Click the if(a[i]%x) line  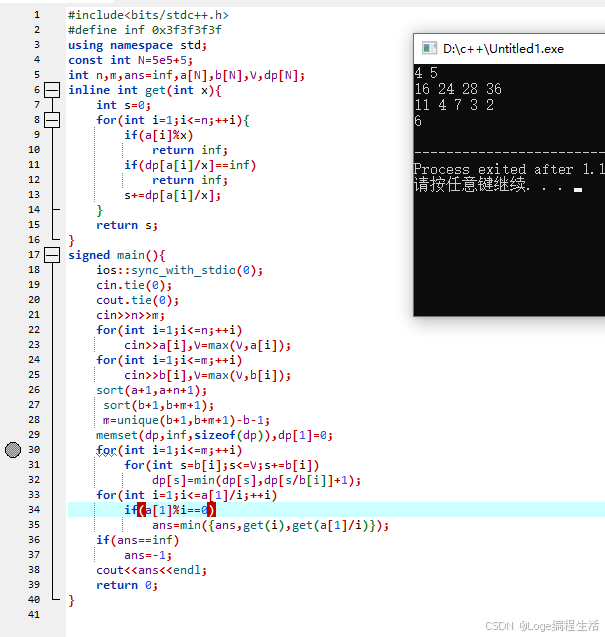tap(158, 135)
